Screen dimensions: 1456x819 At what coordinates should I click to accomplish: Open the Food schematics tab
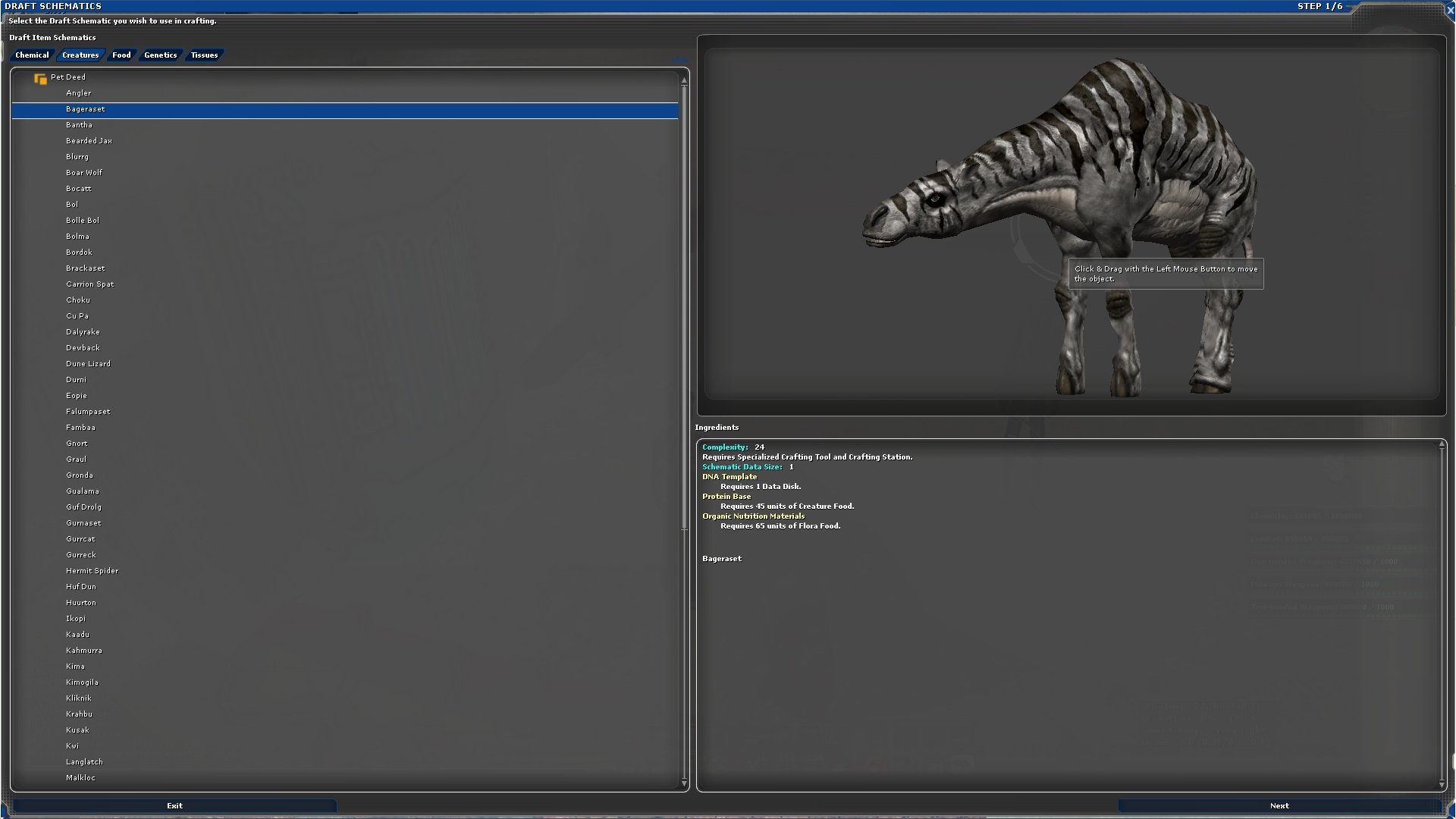pos(121,55)
